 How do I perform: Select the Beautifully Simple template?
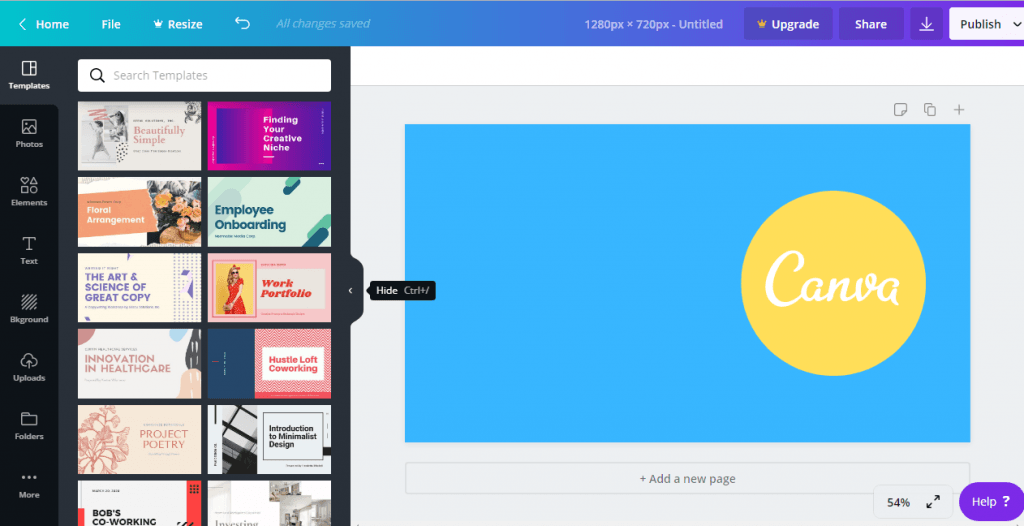click(140, 136)
